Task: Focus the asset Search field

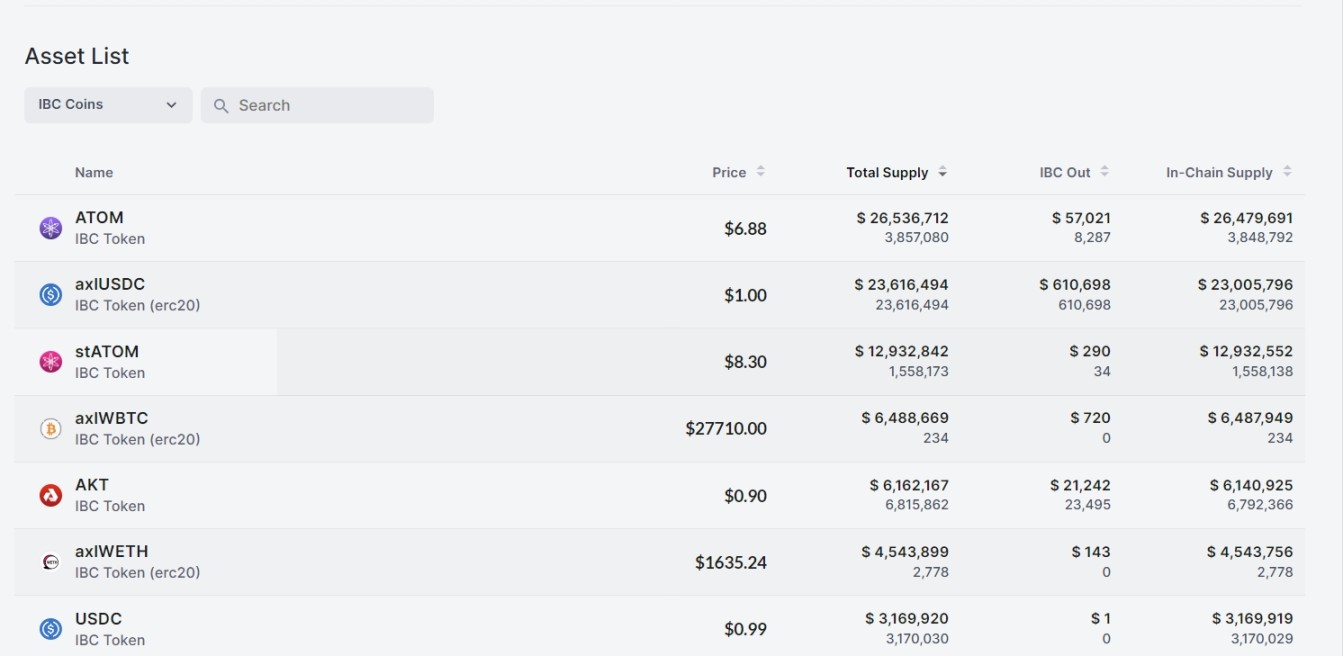Action: tap(330, 105)
